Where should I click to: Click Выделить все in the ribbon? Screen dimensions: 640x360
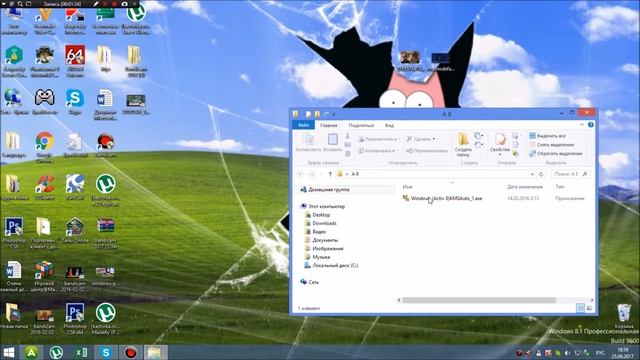(x=547, y=136)
